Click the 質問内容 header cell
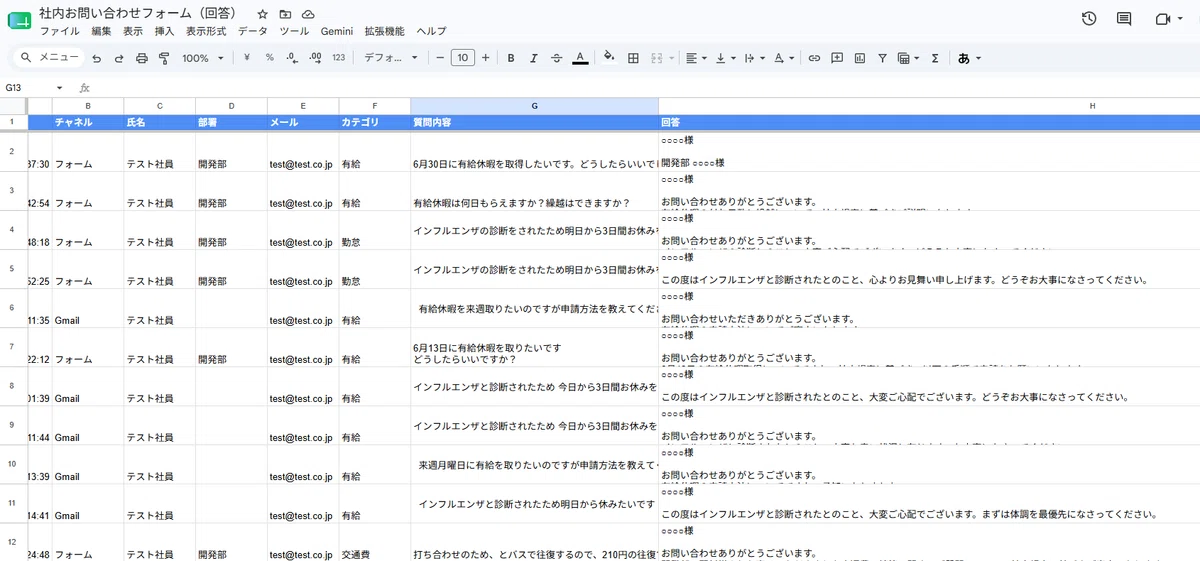Screen dimensions: 1200x561 (x=534, y=122)
